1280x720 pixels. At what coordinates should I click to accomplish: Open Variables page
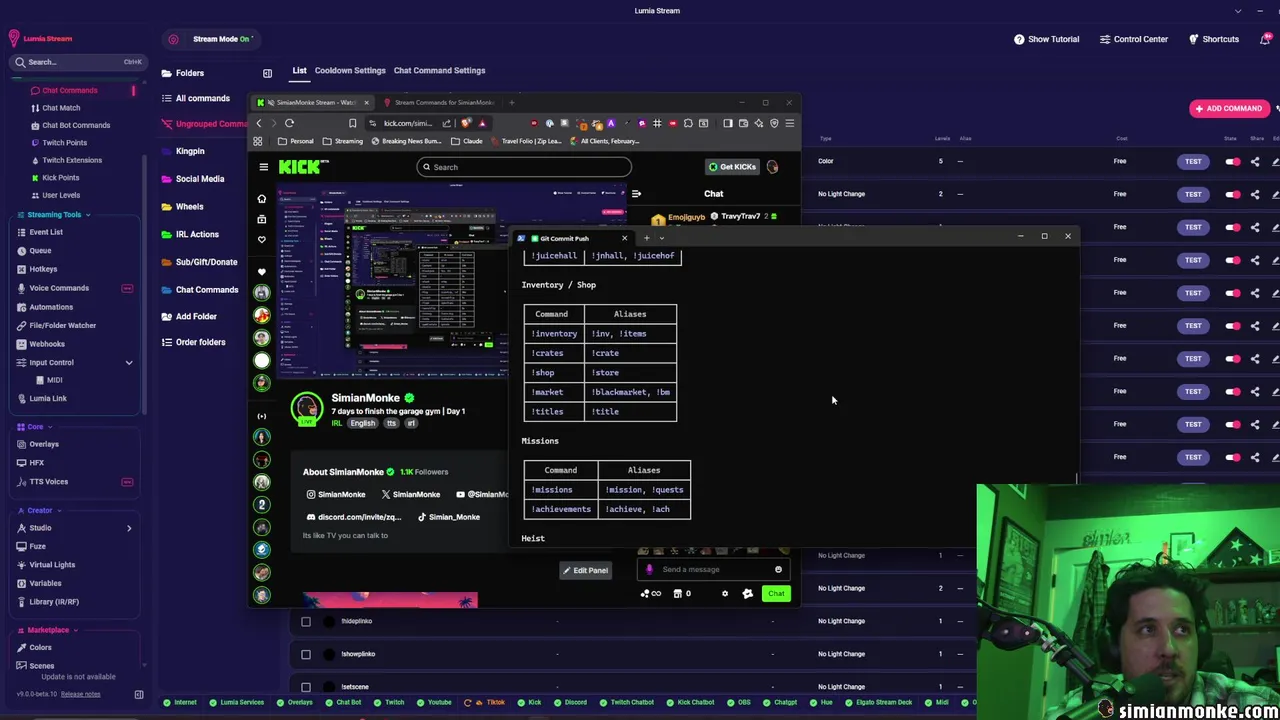tap(45, 583)
